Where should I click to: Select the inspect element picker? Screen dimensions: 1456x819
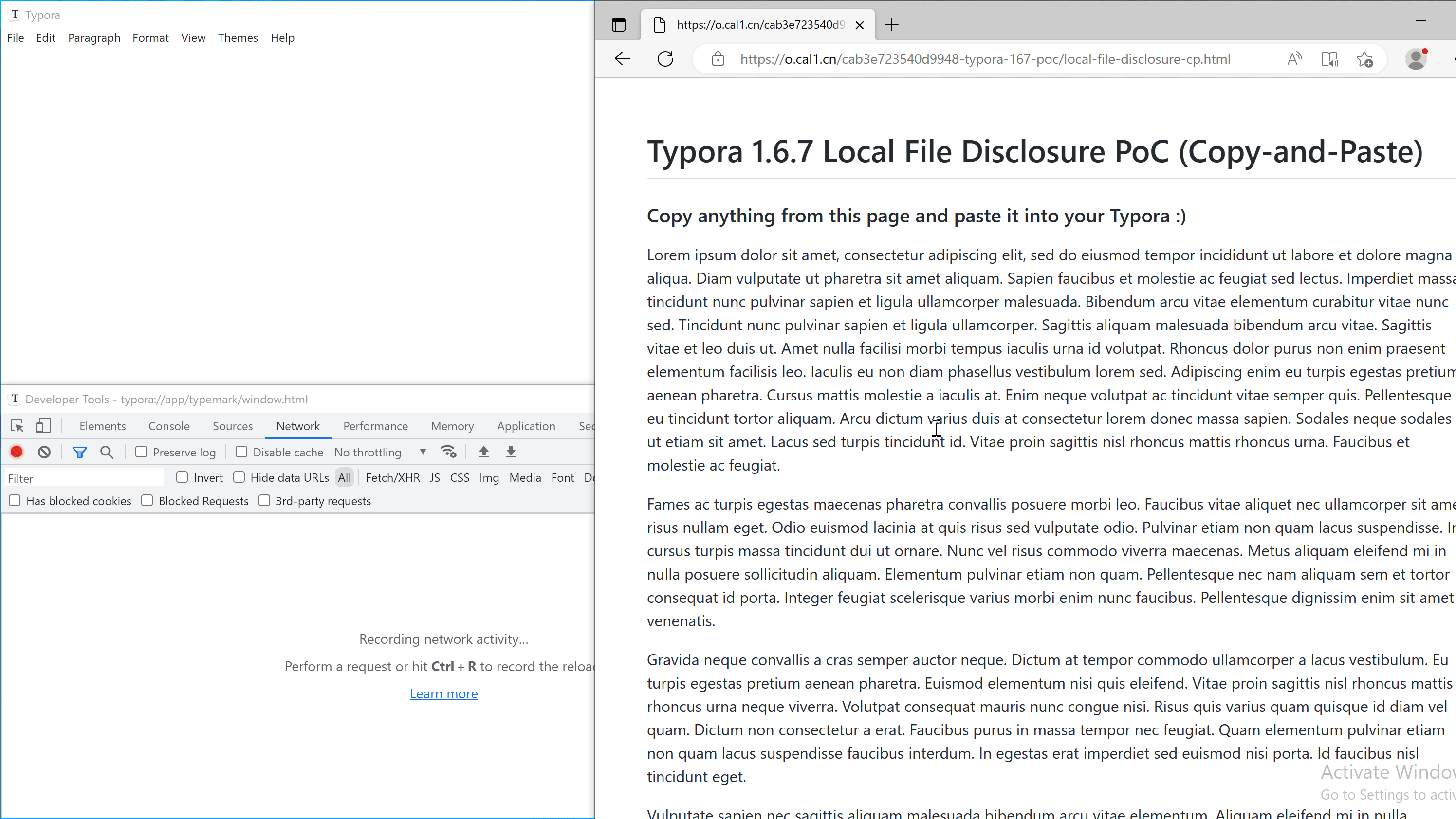click(17, 426)
